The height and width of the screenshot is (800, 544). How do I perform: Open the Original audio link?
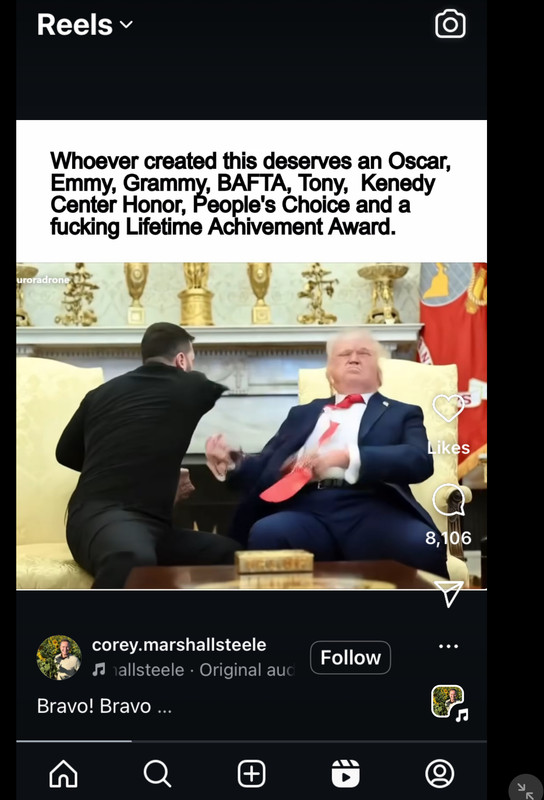tap(247, 670)
